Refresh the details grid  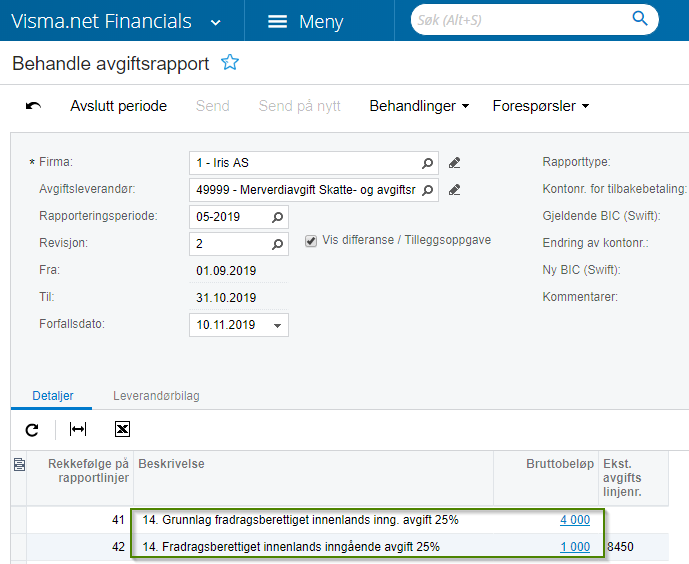[32, 430]
